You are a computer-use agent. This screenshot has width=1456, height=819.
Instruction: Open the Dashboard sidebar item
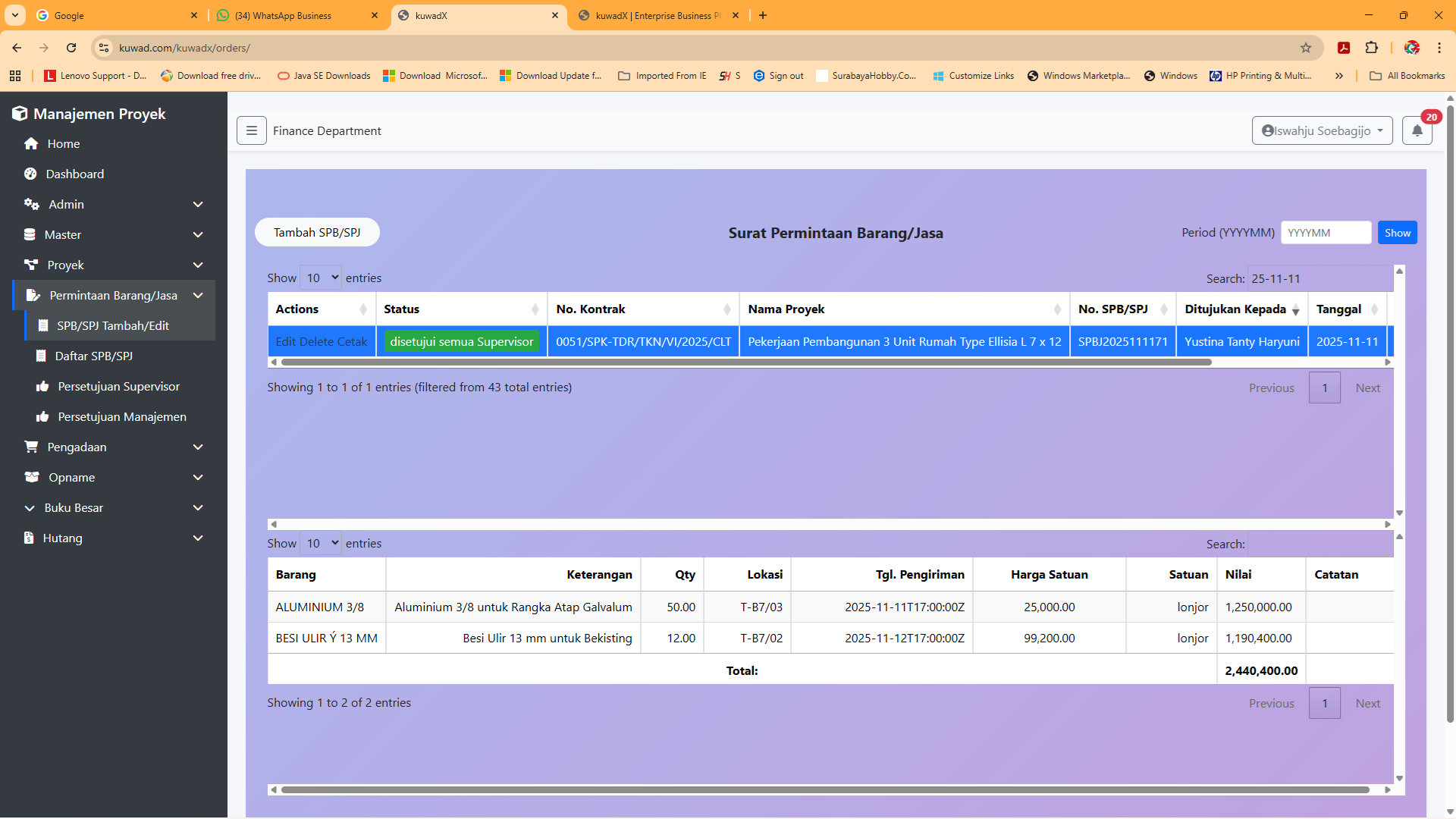coord(74,174)
